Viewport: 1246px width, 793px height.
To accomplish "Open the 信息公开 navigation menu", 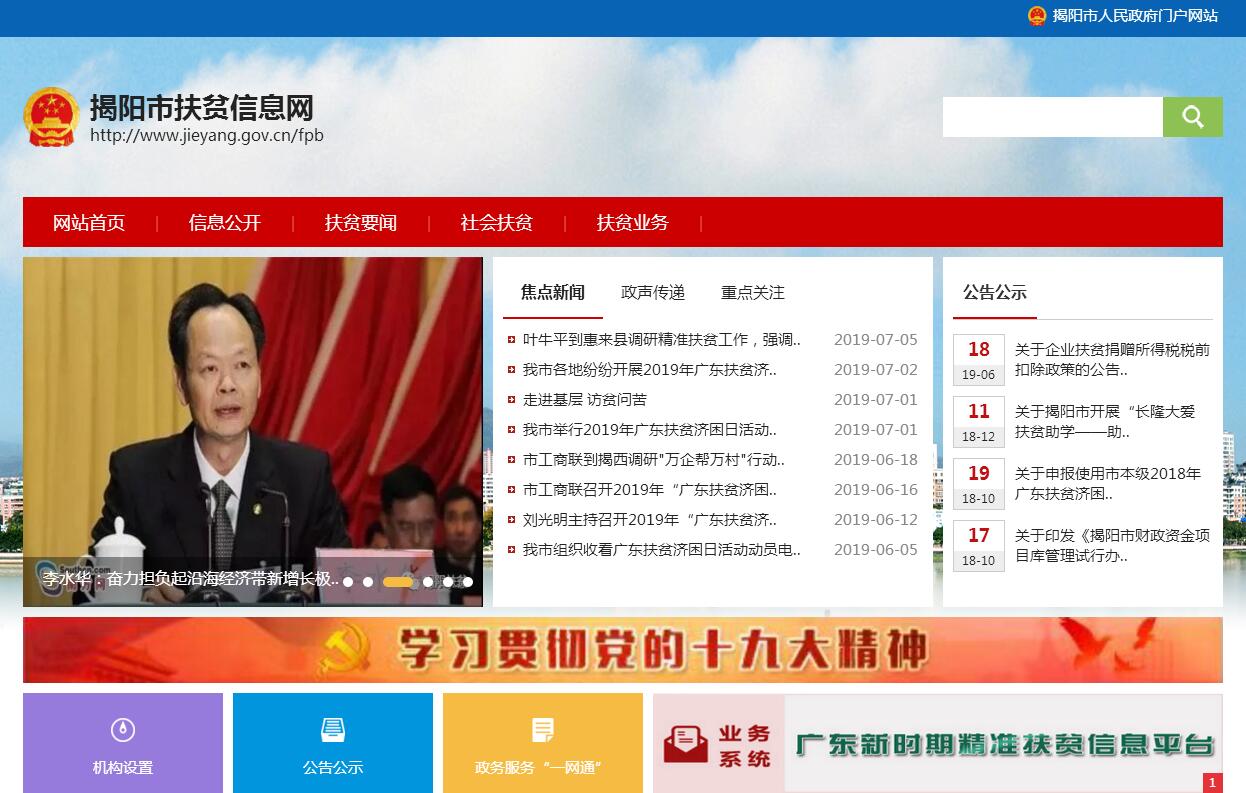I will coord(225,223).
